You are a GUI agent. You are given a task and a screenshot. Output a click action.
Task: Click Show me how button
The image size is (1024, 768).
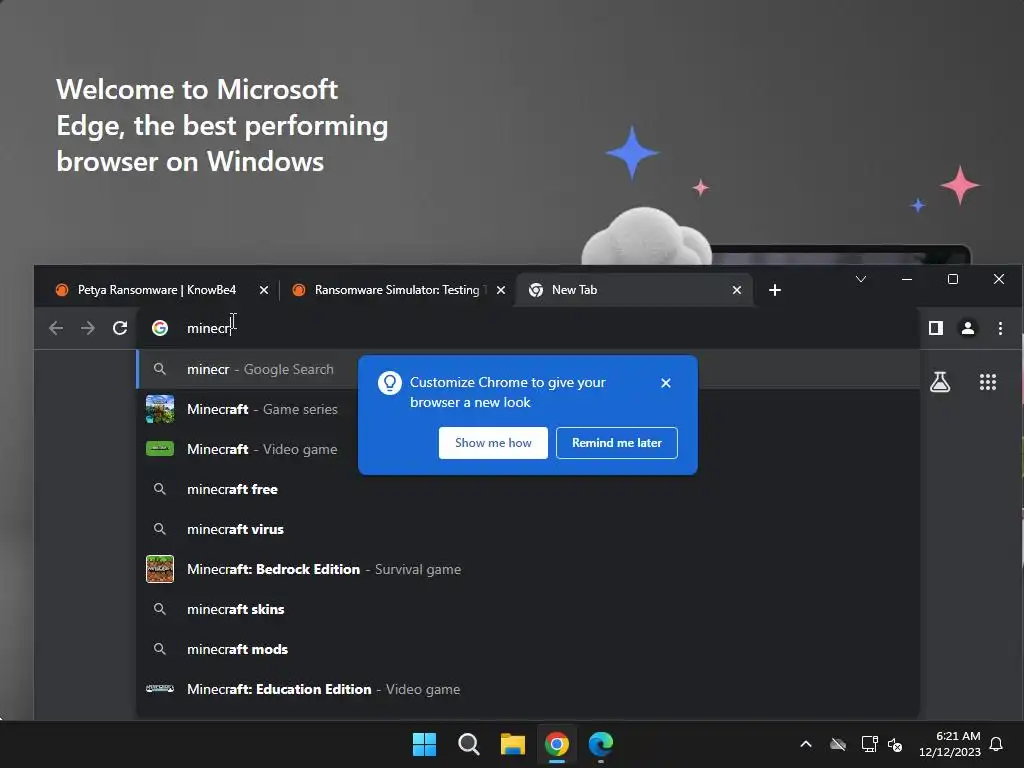pyautogui.click(x=493, y=443)
